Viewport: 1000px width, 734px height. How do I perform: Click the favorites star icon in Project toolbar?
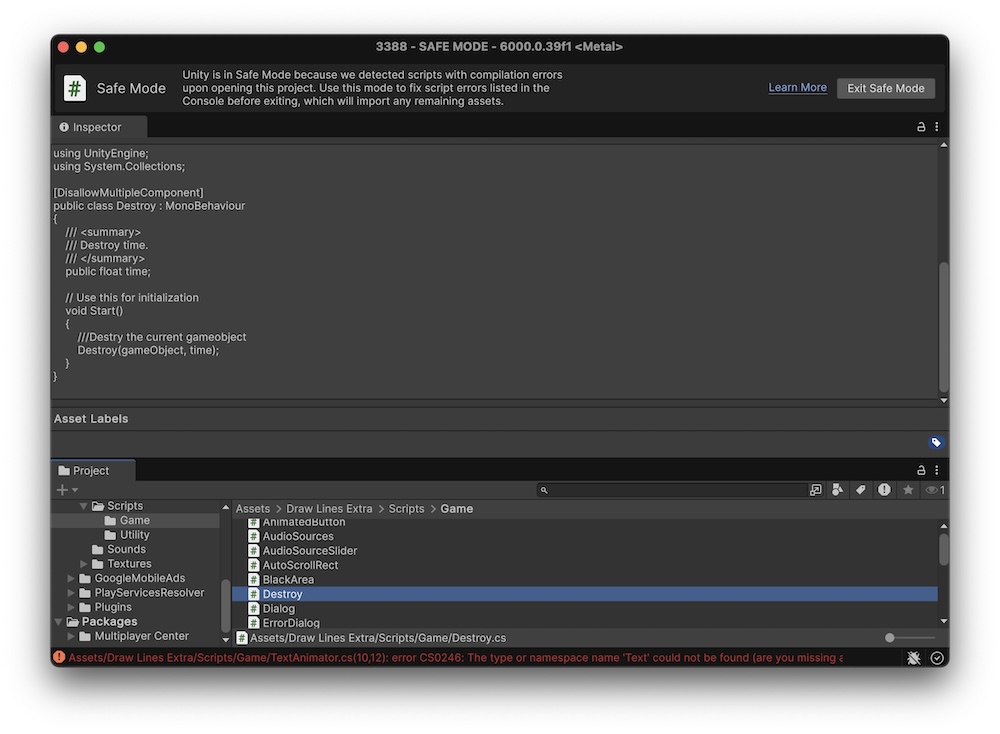pyautogui.click(x=908, y=490)
